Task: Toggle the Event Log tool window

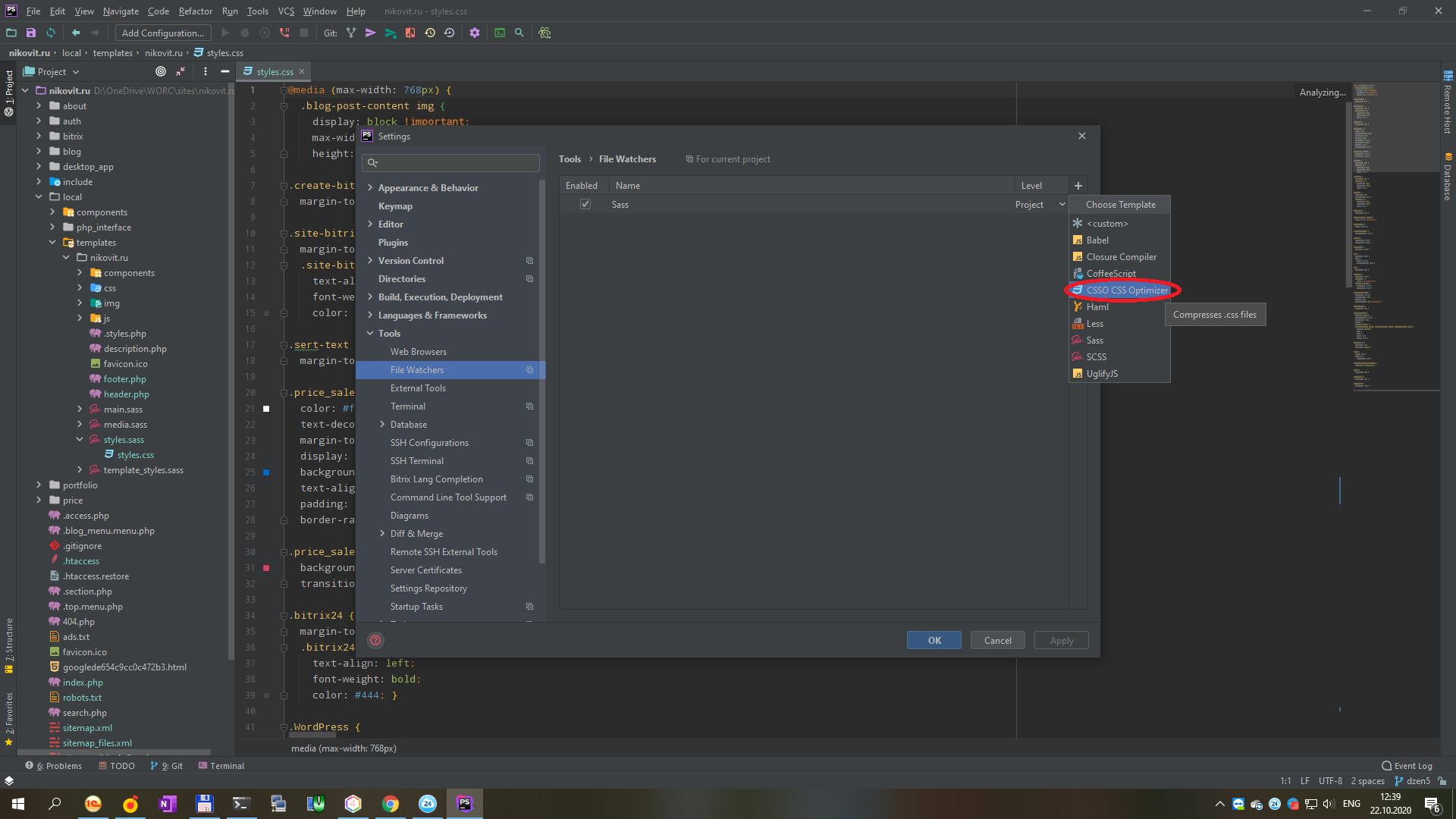Action: [x=1407, y=766]
